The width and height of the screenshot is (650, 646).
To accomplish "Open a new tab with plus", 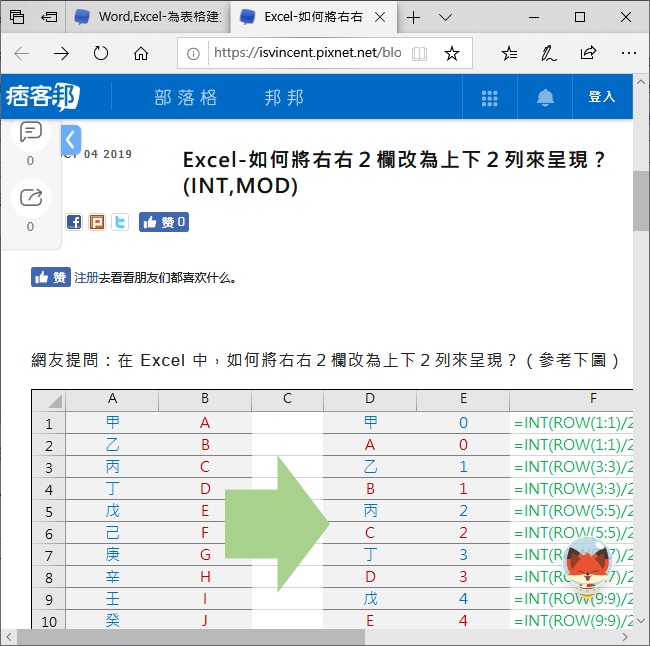I will point(413,17).
